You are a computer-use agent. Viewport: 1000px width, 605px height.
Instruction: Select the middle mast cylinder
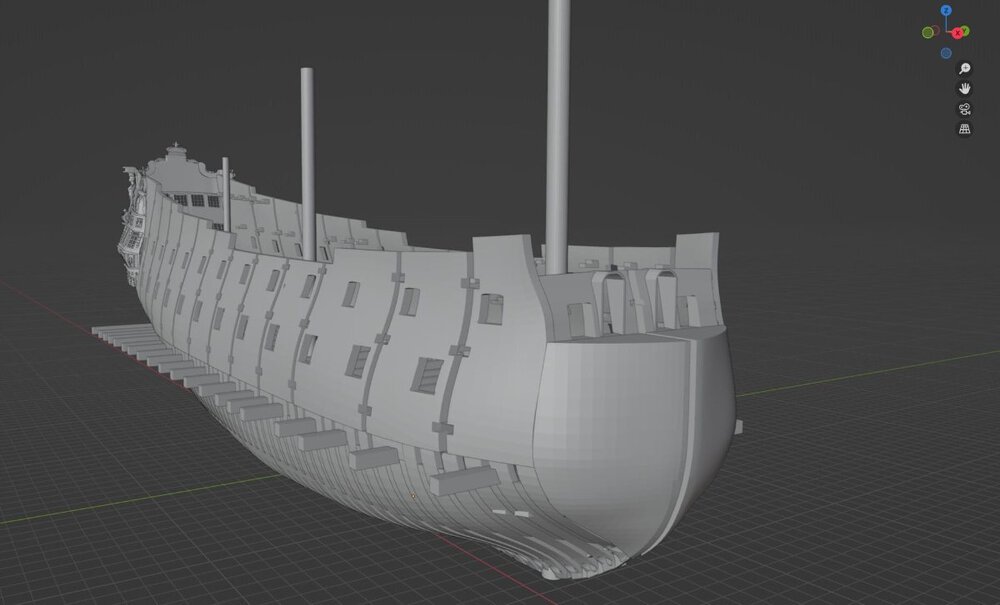pos(307,164)
